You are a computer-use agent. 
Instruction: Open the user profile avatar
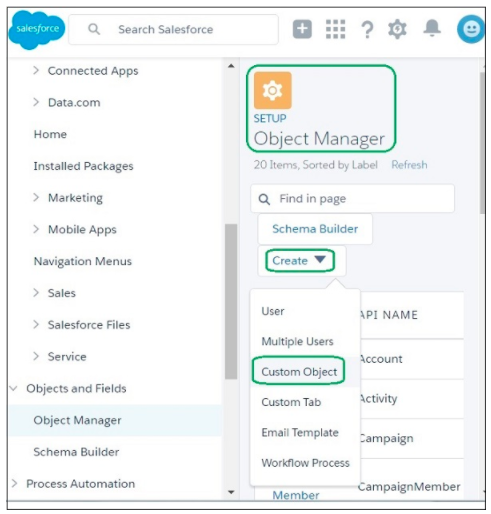(471, 29)
